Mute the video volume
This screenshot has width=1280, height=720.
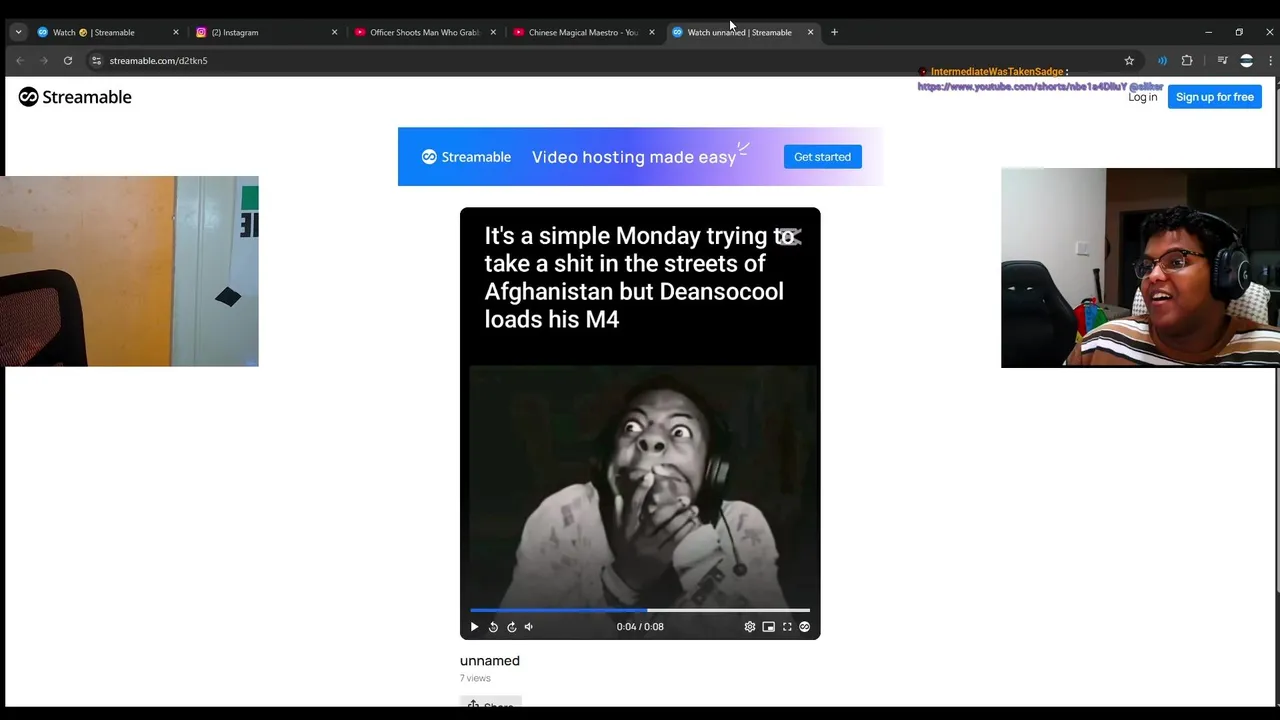click(x=529, y=627)
